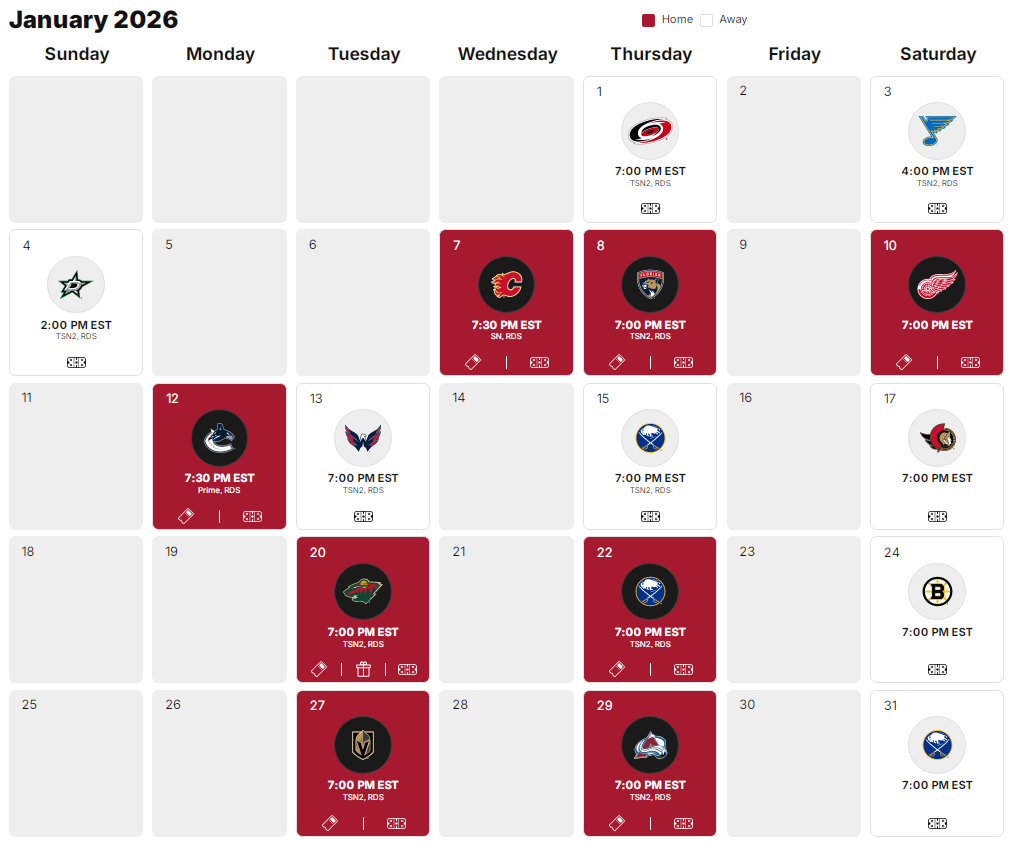
Task: Select the Golden Knights logo on January 27
Action: click(363, 744)
